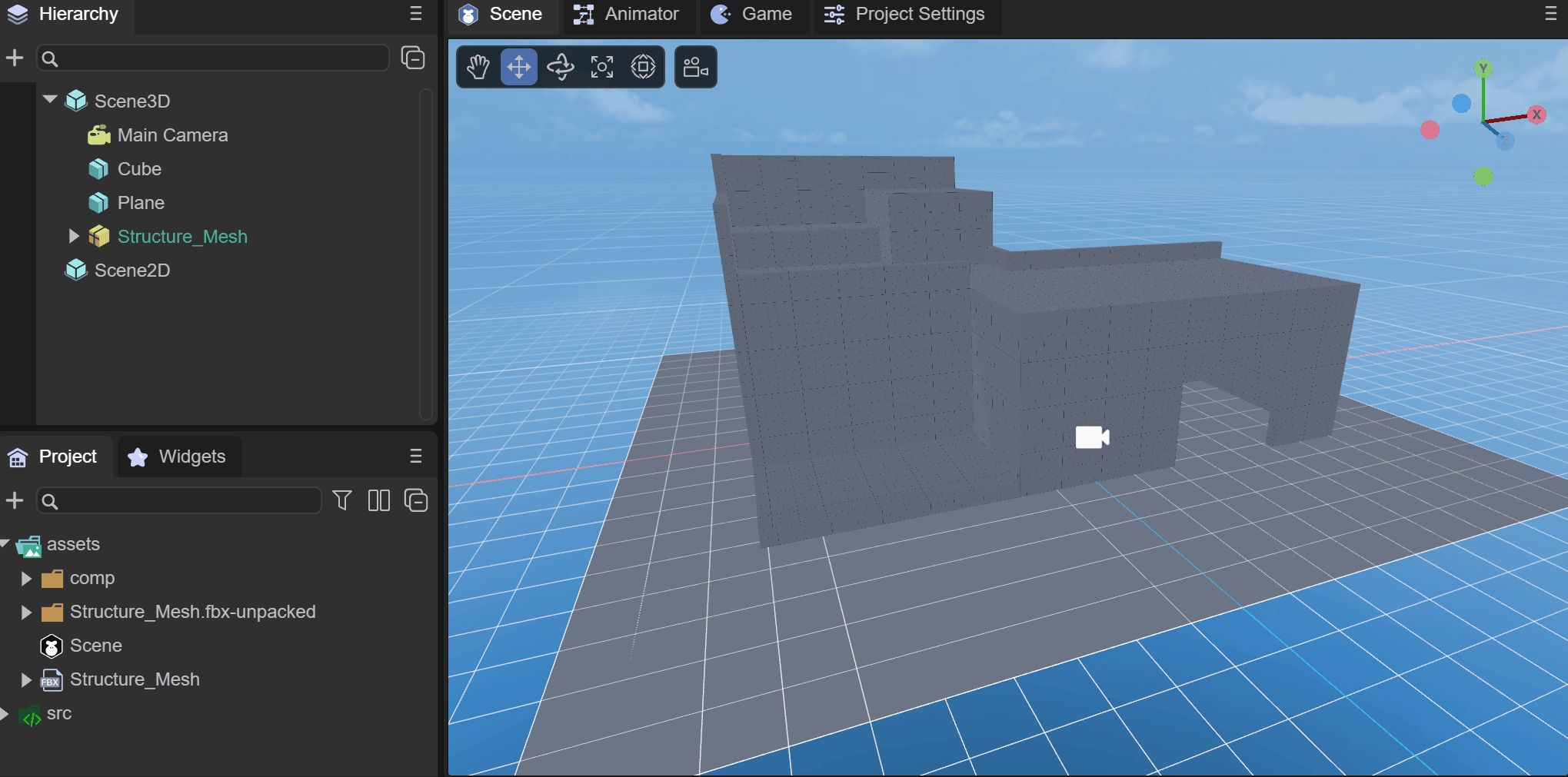Click the X axis on the orientation gizmo
Viewport: 1568px width, 777px height.
click(1536, 115)
